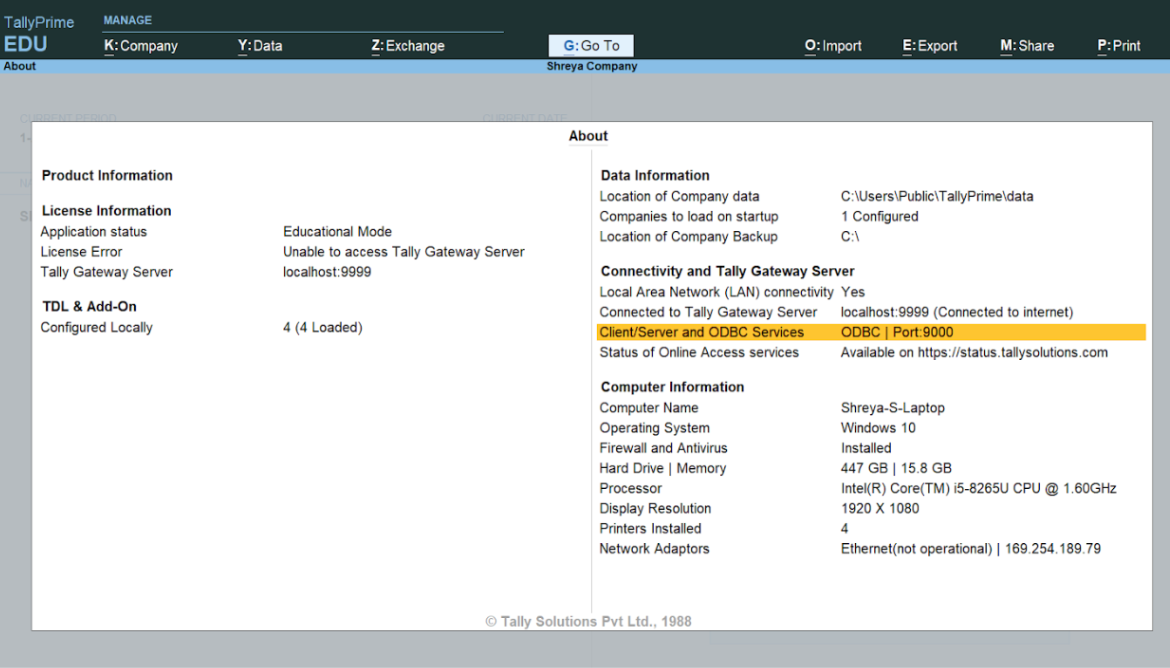Select the Display Resolution label
1170x668 pixels.
click(x=655, y=508)
